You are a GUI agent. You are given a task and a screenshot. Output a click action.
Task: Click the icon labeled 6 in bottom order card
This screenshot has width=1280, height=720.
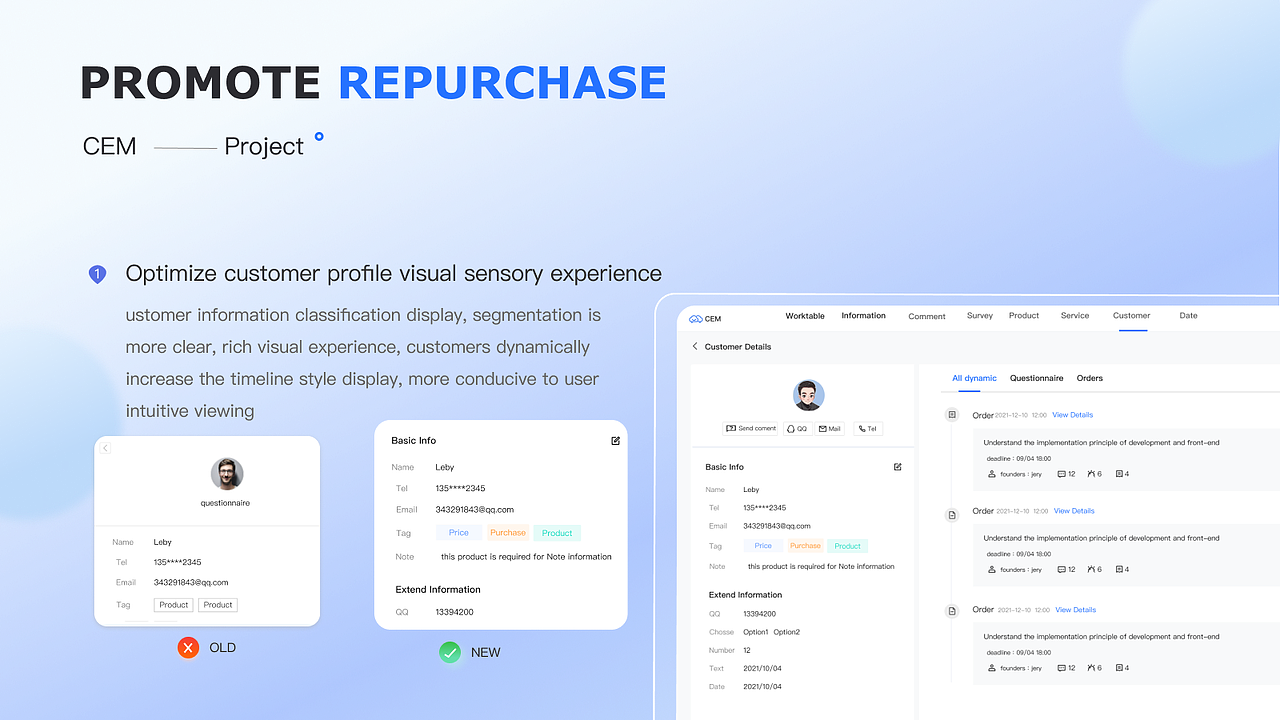point(1091,668)
